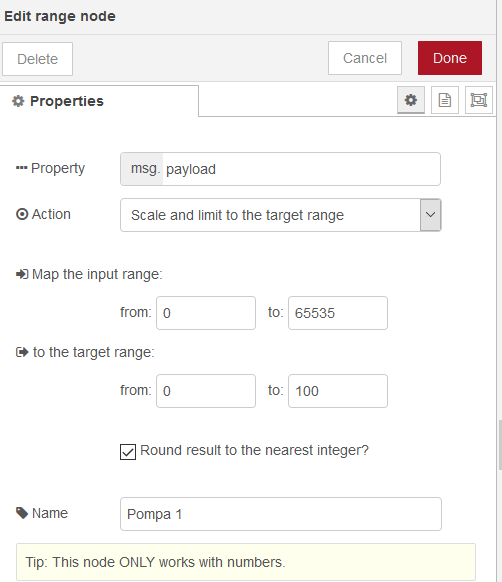Click the input range to field 65535
This screenshot has width=502, height=582.
(x=338, y=313)
